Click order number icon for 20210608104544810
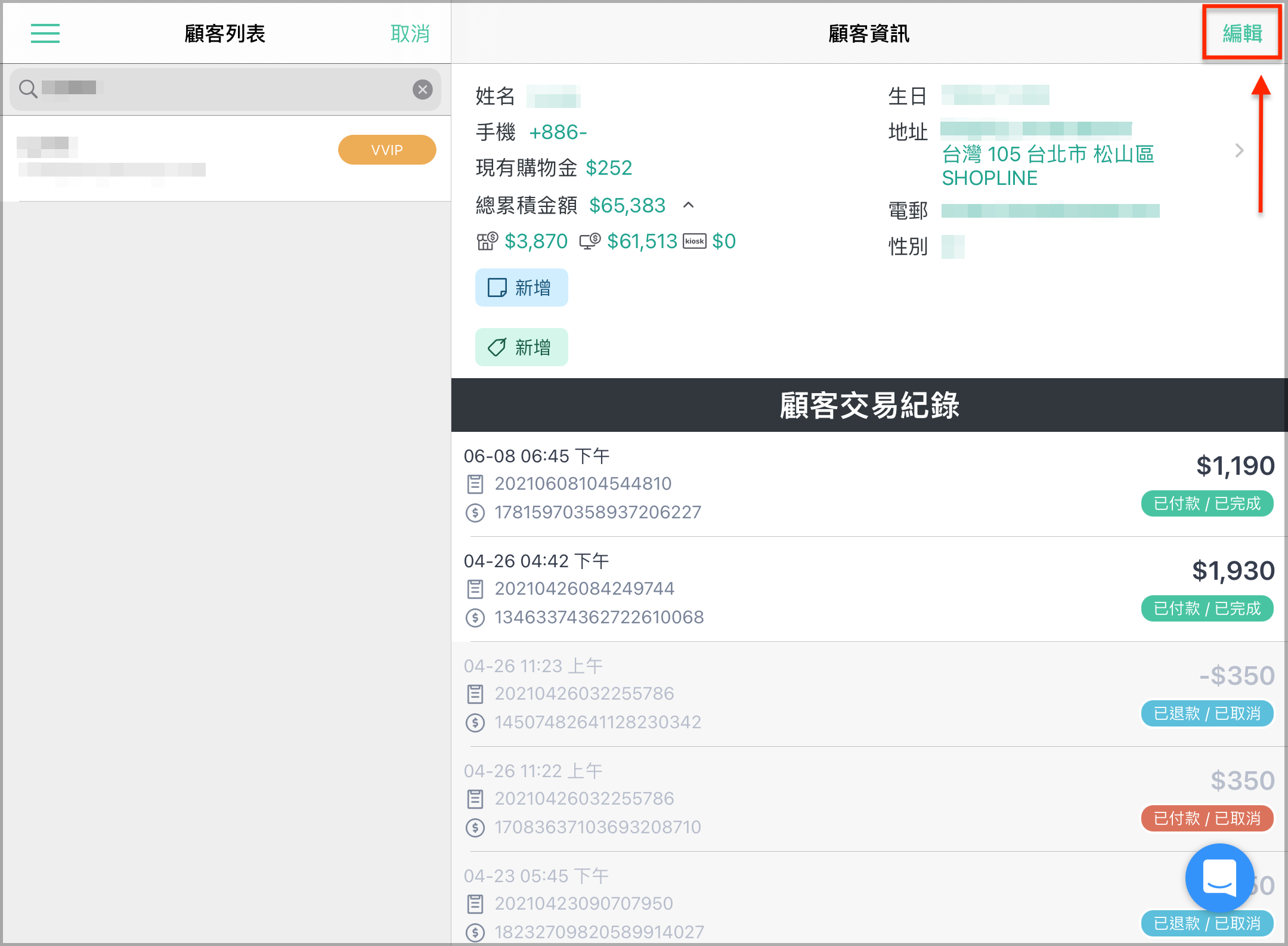The image size is (1288, 946). click(475, 484)
